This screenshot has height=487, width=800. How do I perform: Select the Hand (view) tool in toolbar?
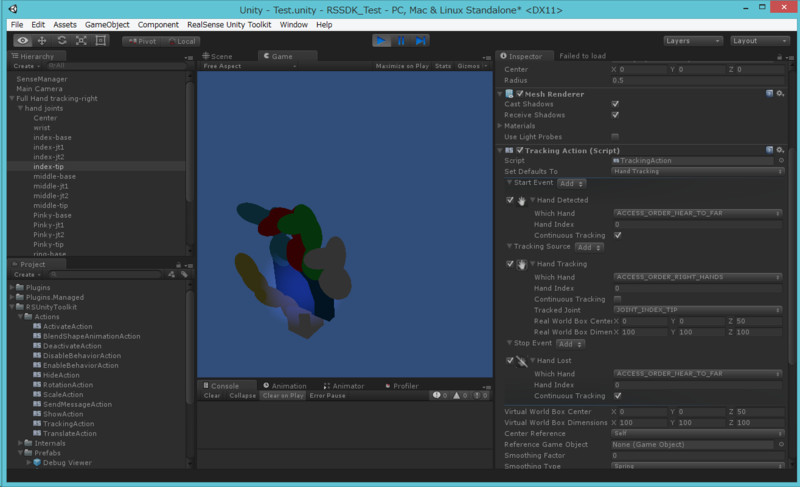22,41
